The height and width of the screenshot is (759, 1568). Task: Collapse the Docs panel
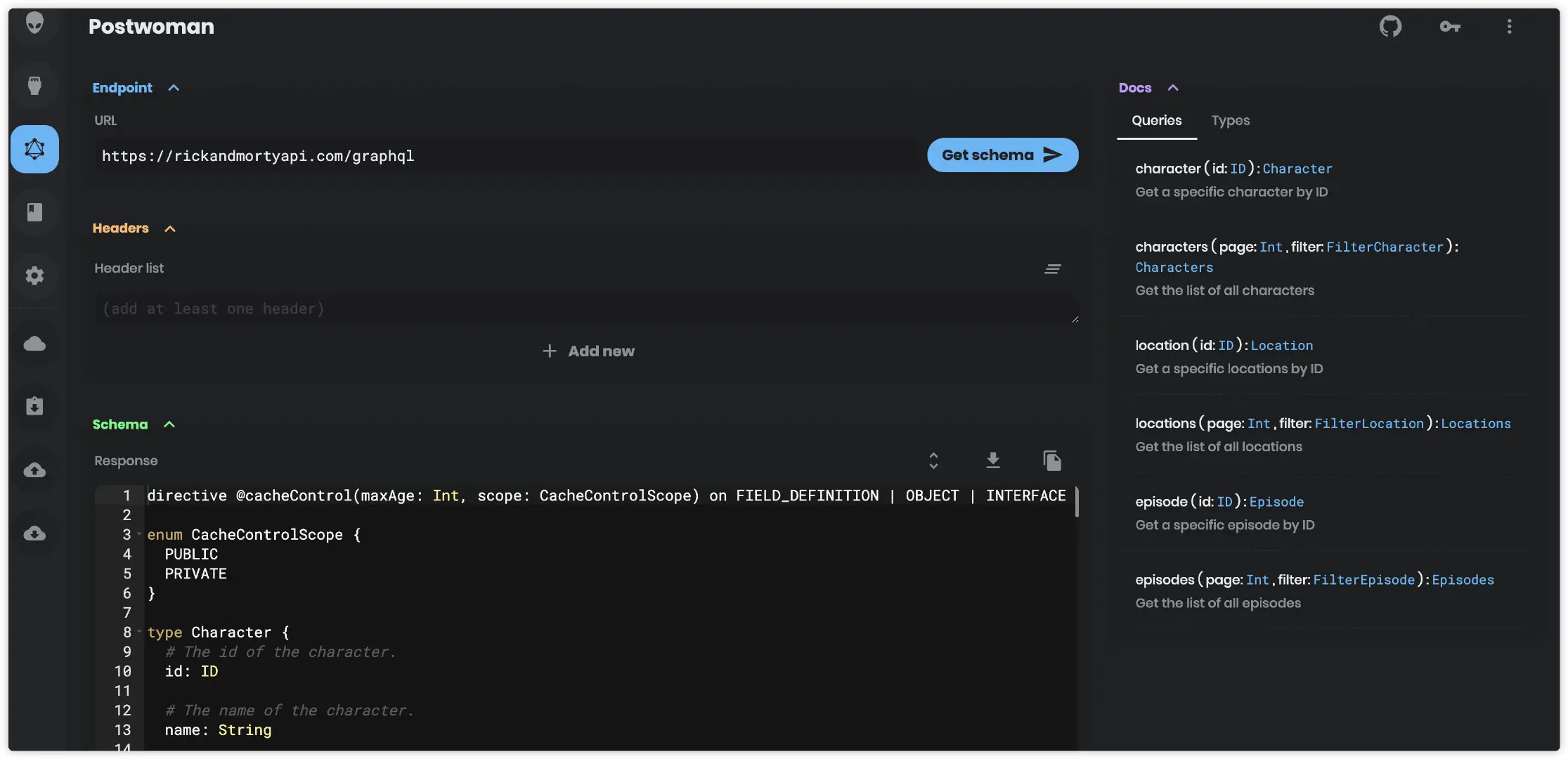pyautogui.click(x=1172, y=88)
